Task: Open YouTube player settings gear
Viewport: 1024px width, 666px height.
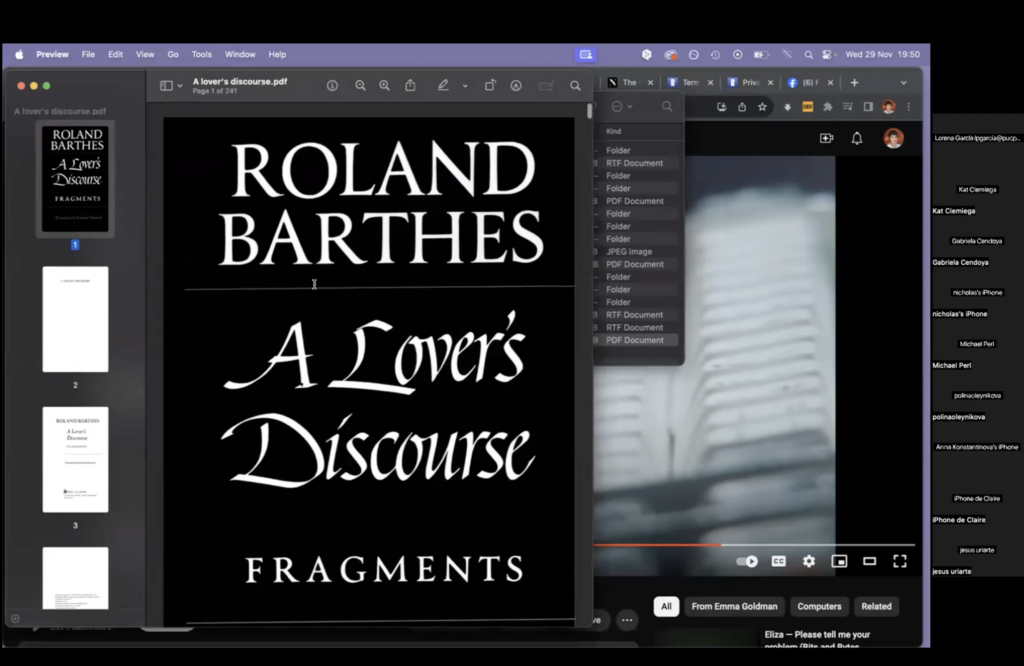Action: (808, 561)
